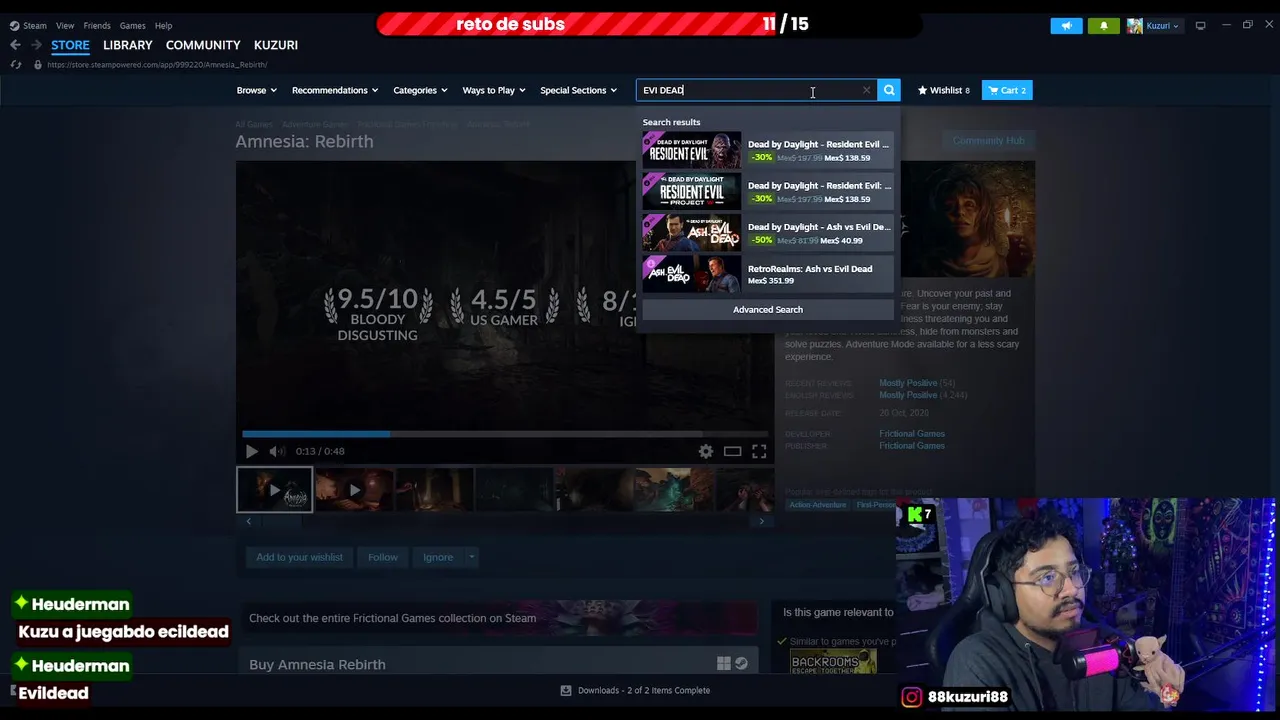
Task: Click Advanced Search
Action: tap(767, 309)
